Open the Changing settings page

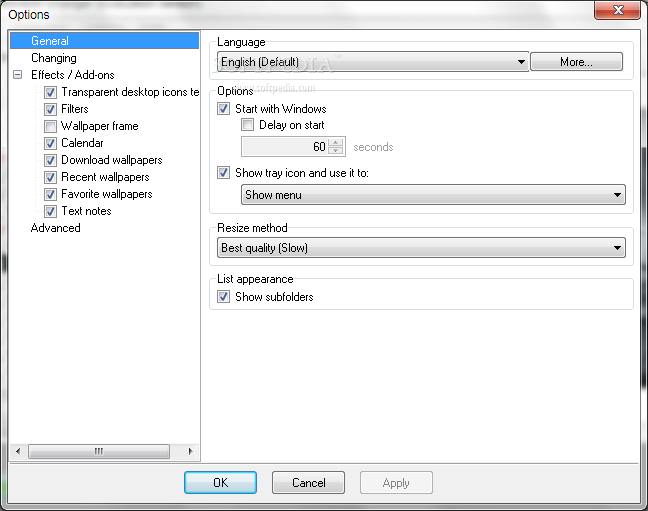54,58
